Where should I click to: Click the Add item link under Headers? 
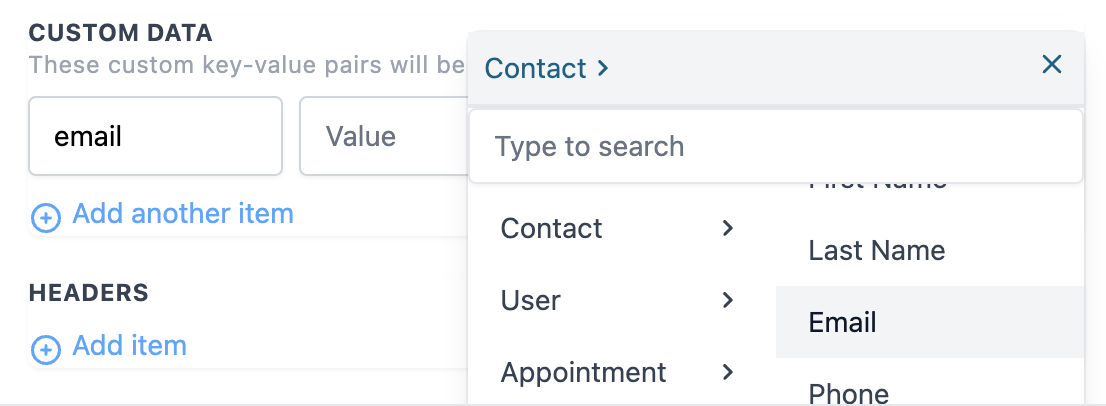tap(130, 346)
